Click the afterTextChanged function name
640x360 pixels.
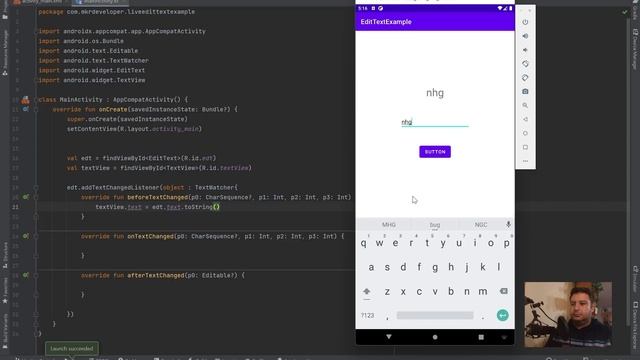[156, 276]
